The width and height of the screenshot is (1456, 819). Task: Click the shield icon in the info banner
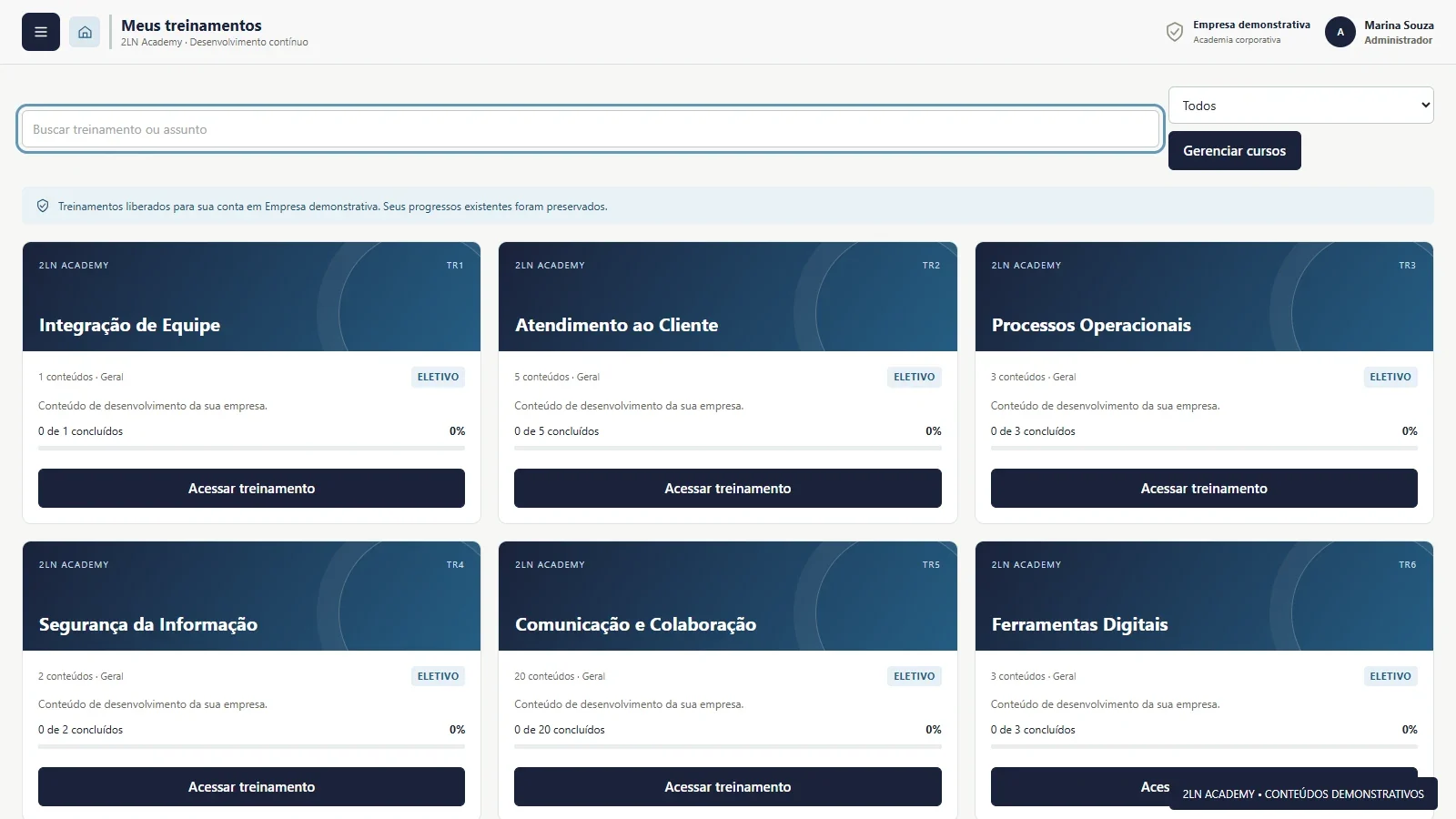click(43, 207)
